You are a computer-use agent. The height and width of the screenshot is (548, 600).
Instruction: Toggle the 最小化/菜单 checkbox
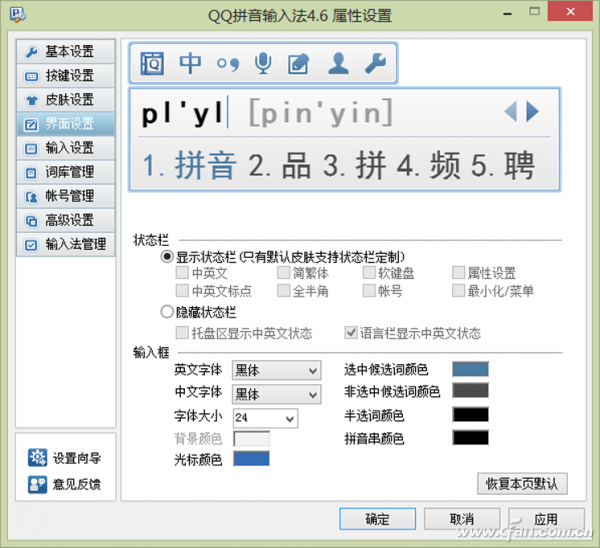458,290
